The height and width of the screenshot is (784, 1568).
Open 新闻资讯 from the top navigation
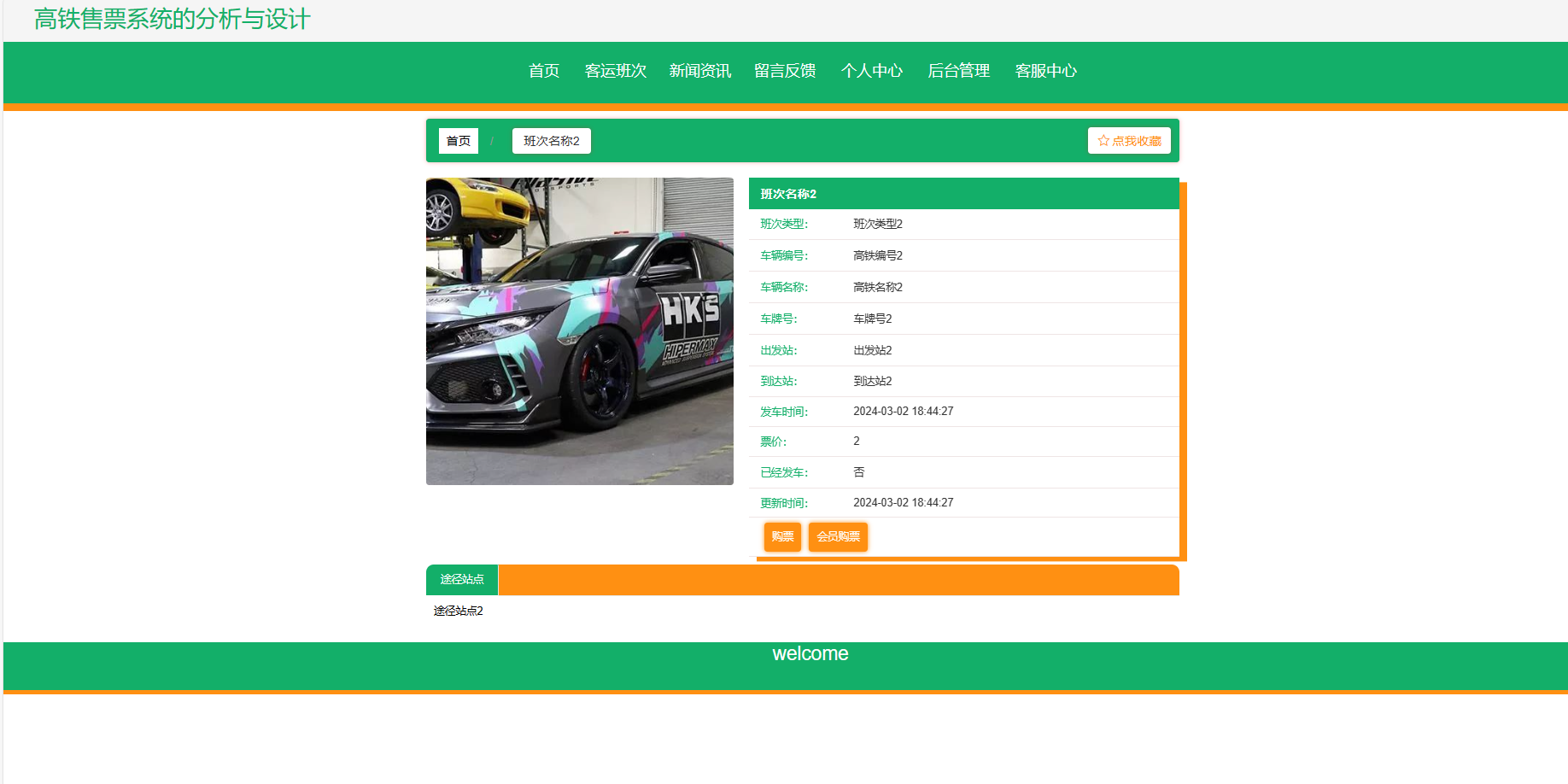pyautogui.click(x=700, y=71)
